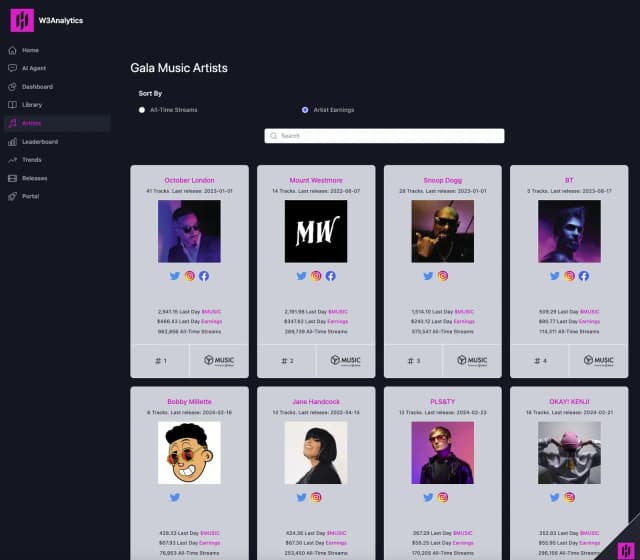Click MUSIC logo on Mount Westmore card
Screen dimensions: 640x560
coord(345,360)
